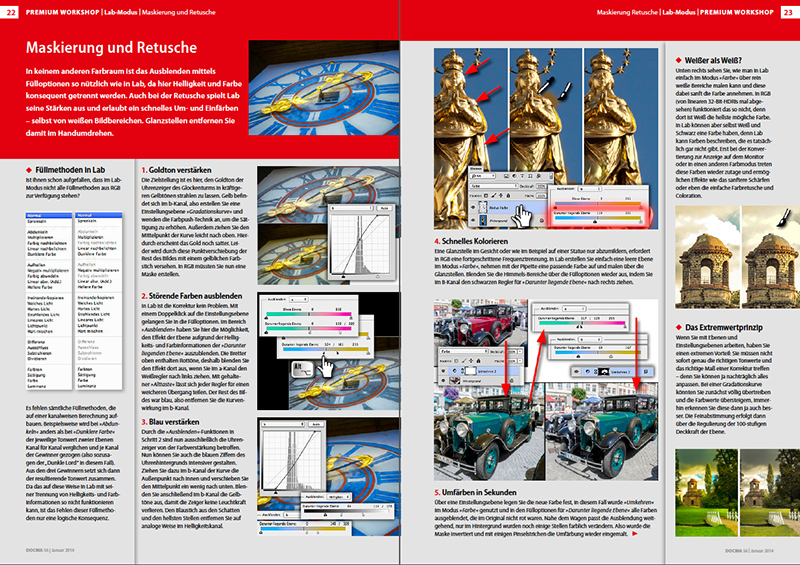Click heading 2. Störende Farben ausblenden
The image size is (800, 565).
(192, 296)
